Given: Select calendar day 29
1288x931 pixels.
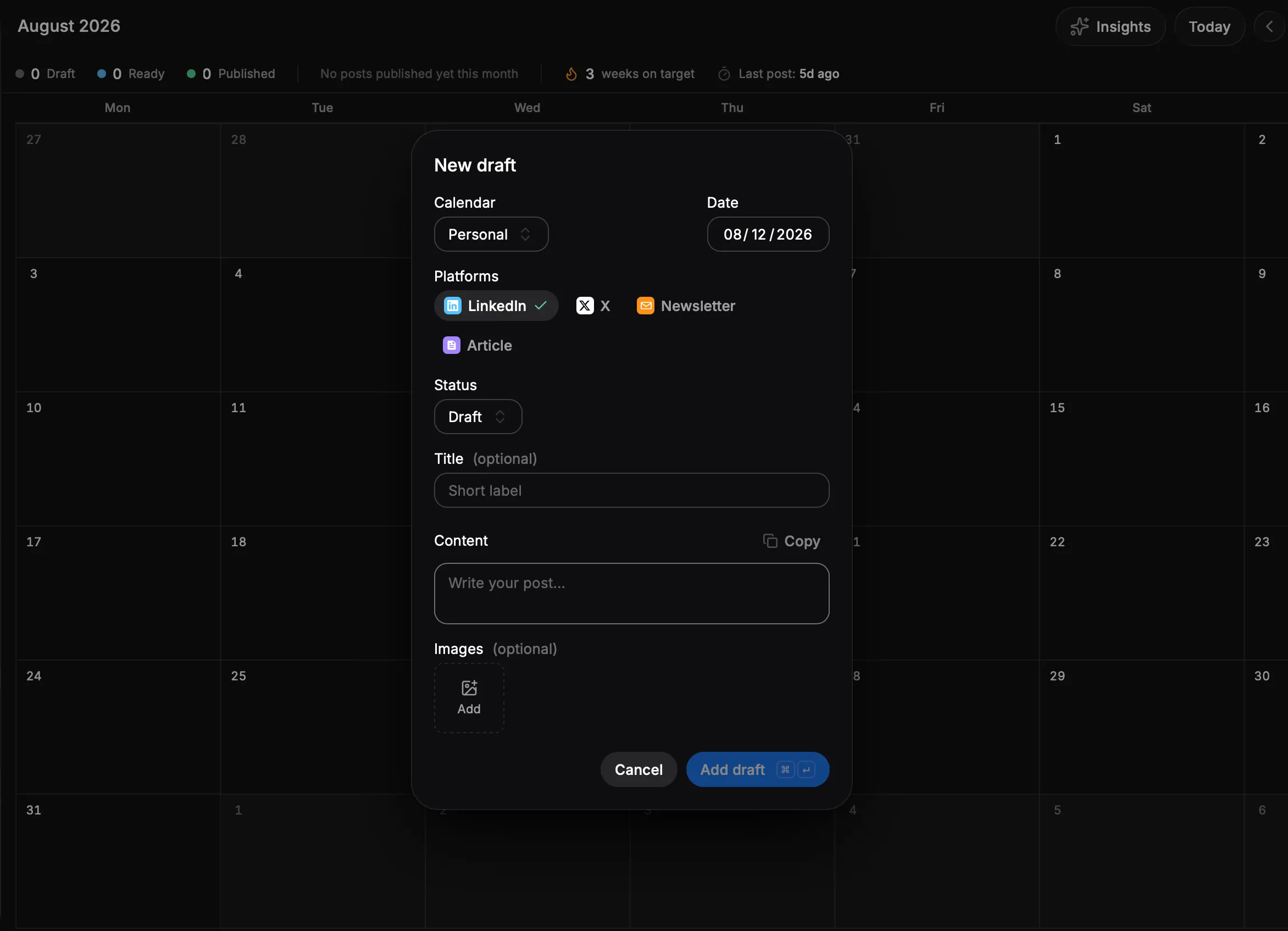Looking at the screenshot, I should pyautogui.click(x=1141, y=727).
